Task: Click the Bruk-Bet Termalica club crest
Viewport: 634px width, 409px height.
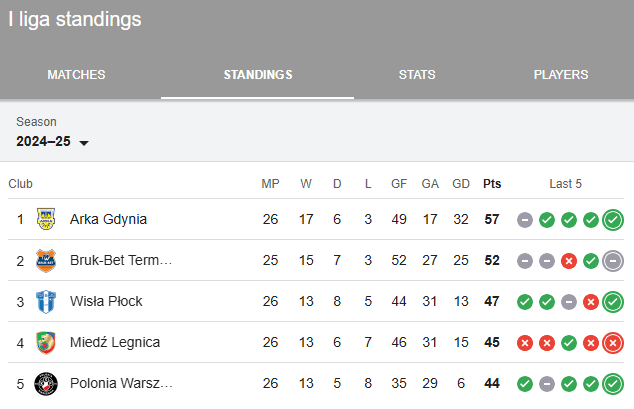Action: pos(46,260)
